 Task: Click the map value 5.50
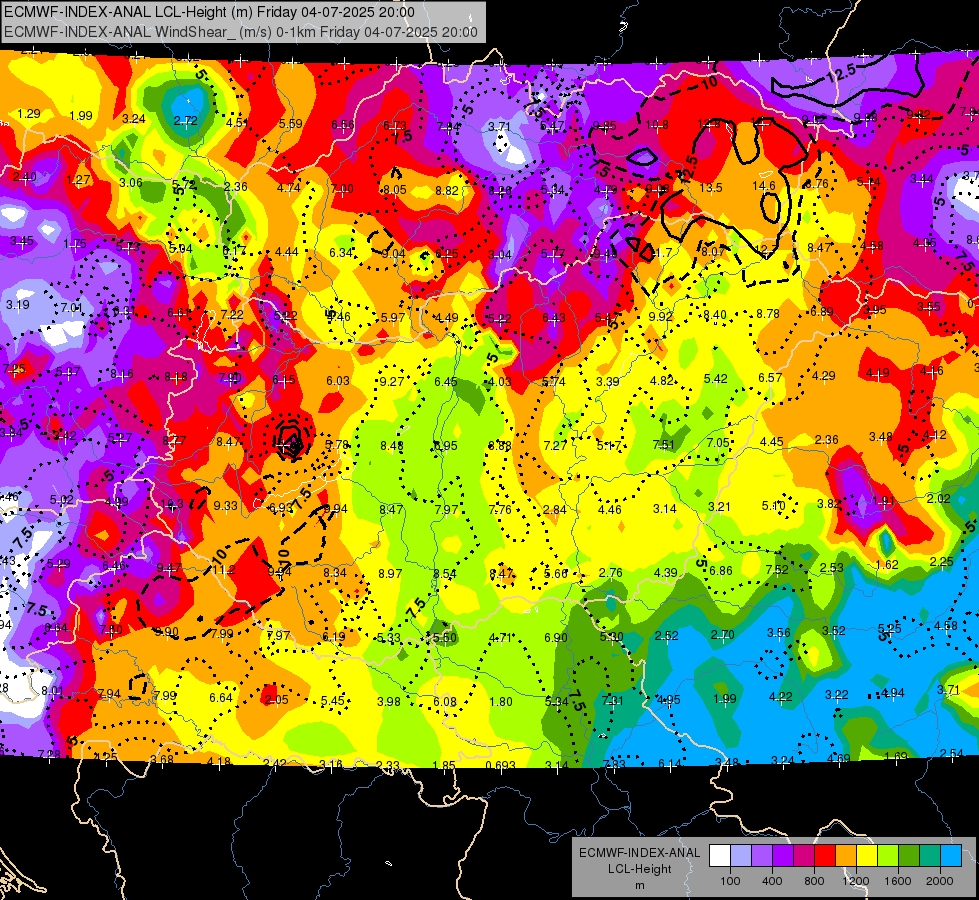point(445,638)
